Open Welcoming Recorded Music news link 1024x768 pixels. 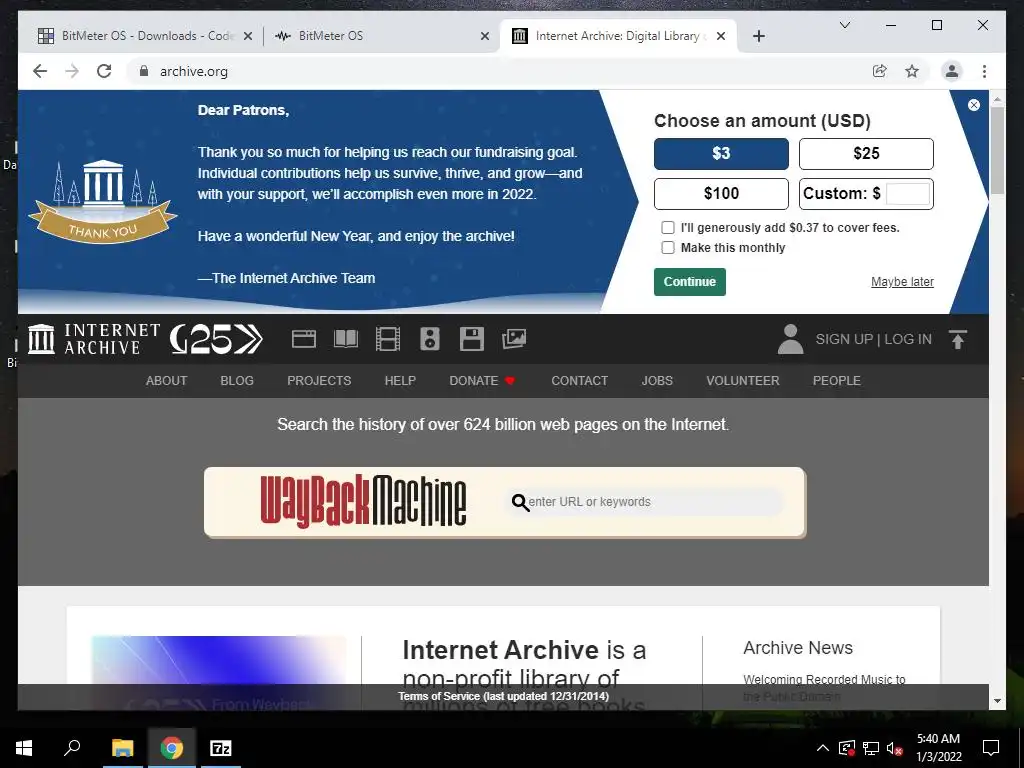[x=824, y=688]
